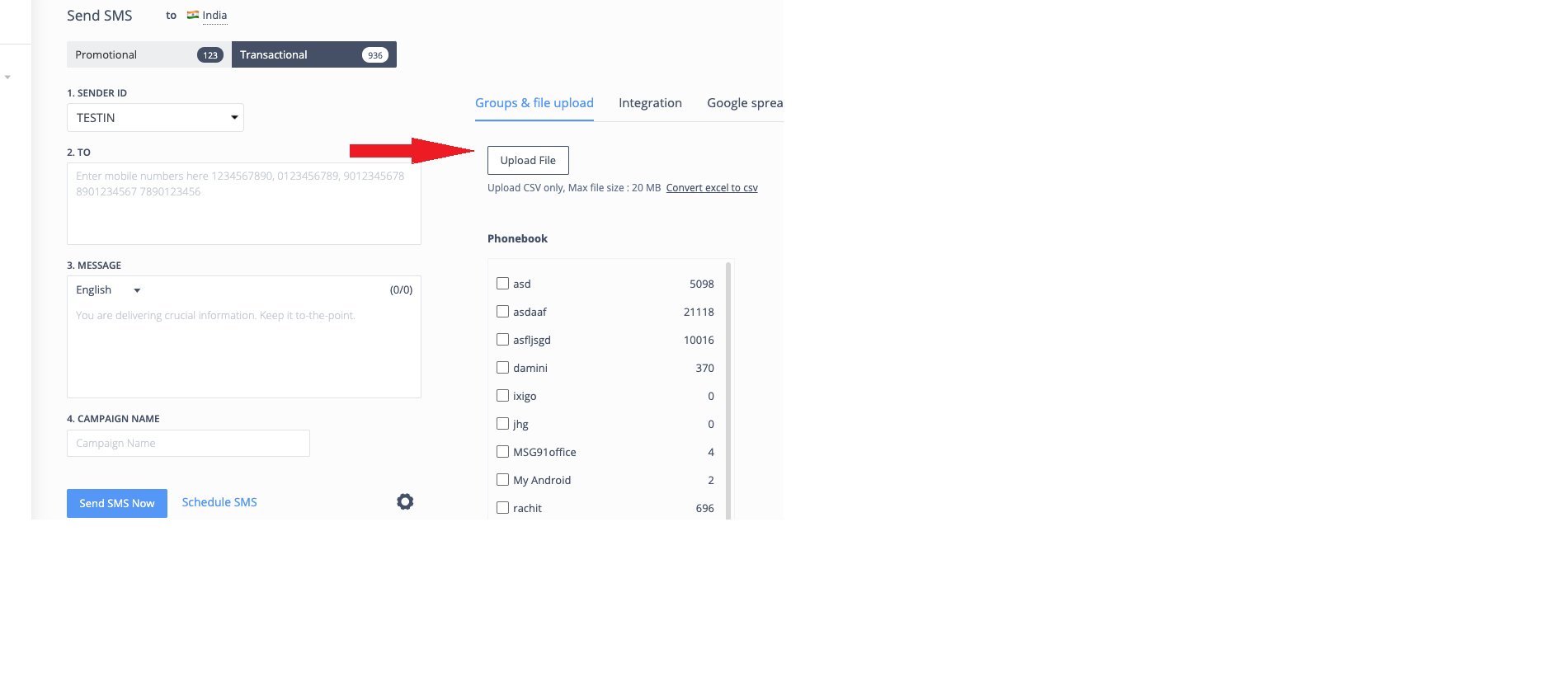Enable the rachit phonebook checkbox
The height and width of the screenshot is (696, 1568).
502,508
